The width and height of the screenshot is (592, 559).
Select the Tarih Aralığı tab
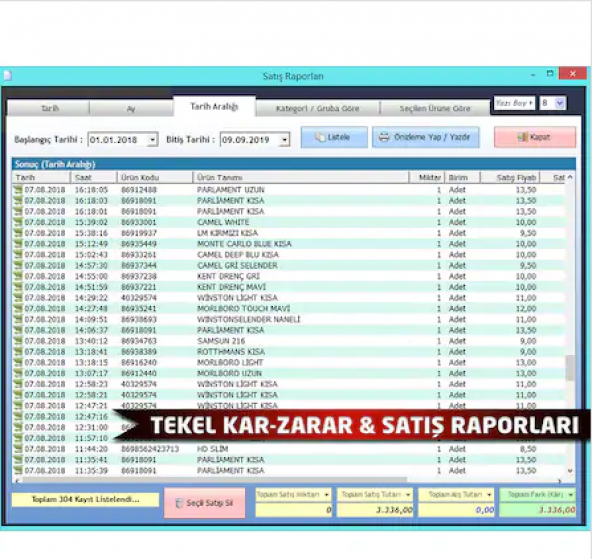[x=214, y=107]
